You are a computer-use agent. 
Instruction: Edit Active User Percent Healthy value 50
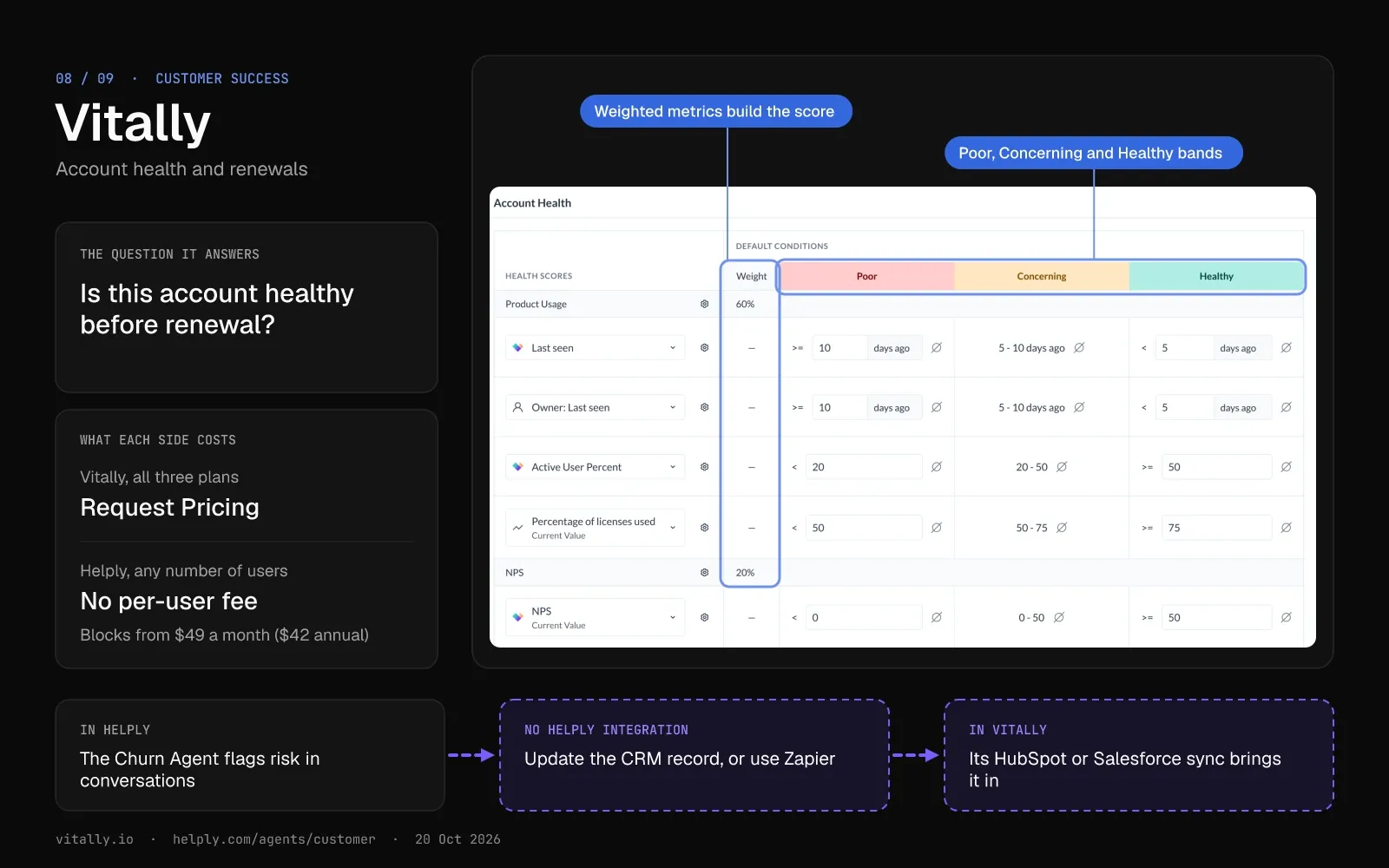coord(1216,467)
